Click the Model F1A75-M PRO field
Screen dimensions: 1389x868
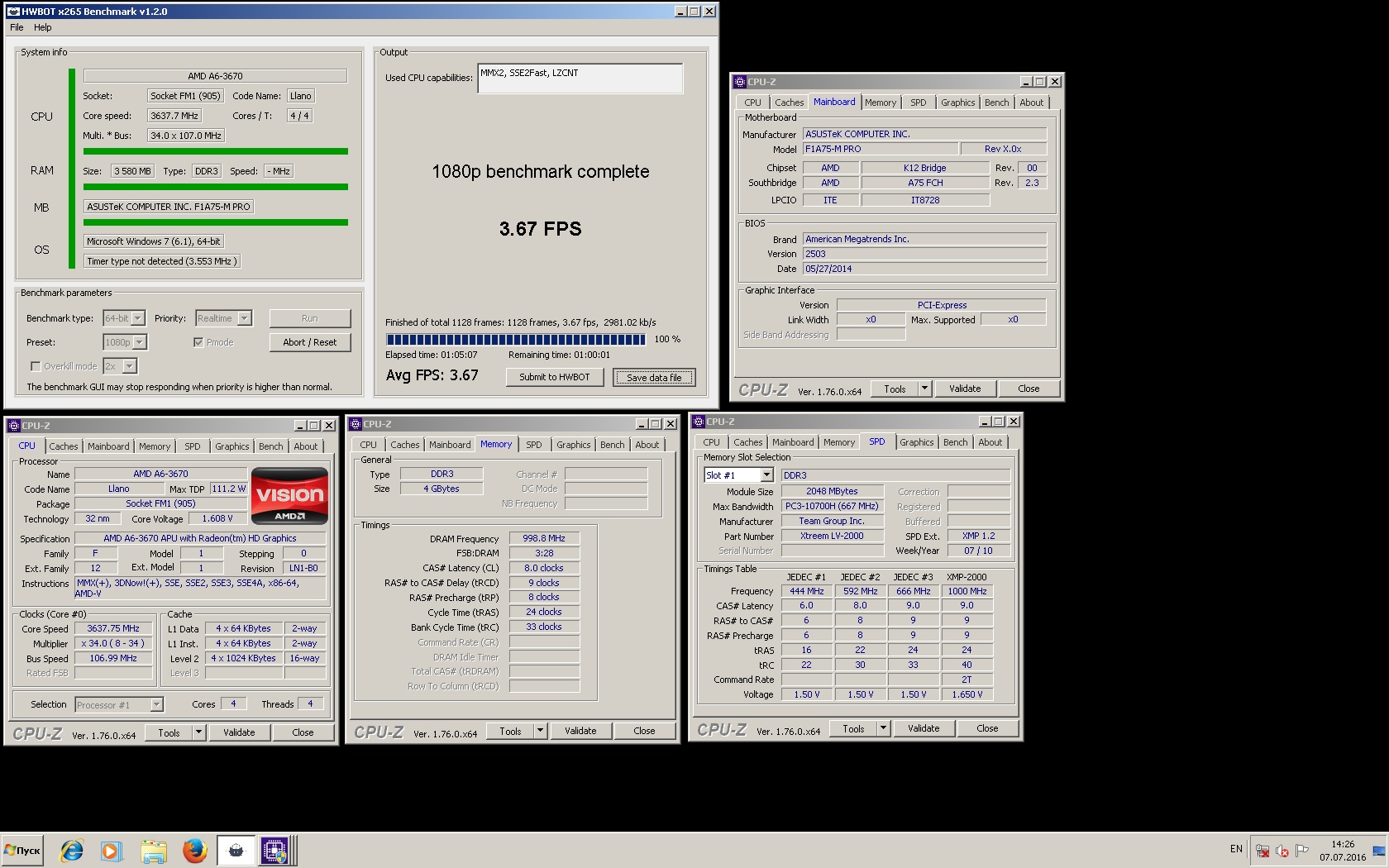pos(880,149)
